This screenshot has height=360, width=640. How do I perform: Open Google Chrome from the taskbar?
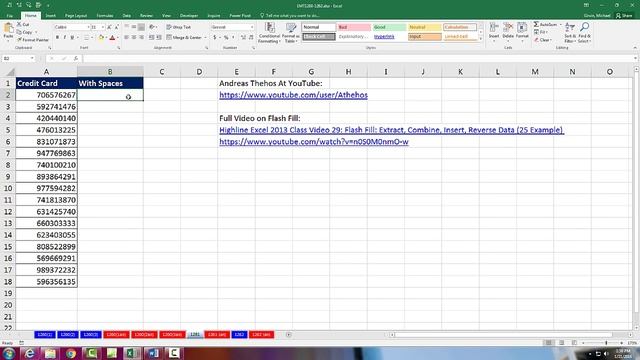tap(71, 353)
